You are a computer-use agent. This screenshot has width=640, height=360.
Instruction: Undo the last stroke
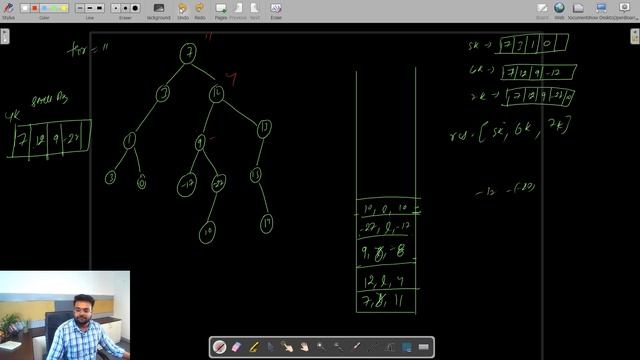pos(183,11)
